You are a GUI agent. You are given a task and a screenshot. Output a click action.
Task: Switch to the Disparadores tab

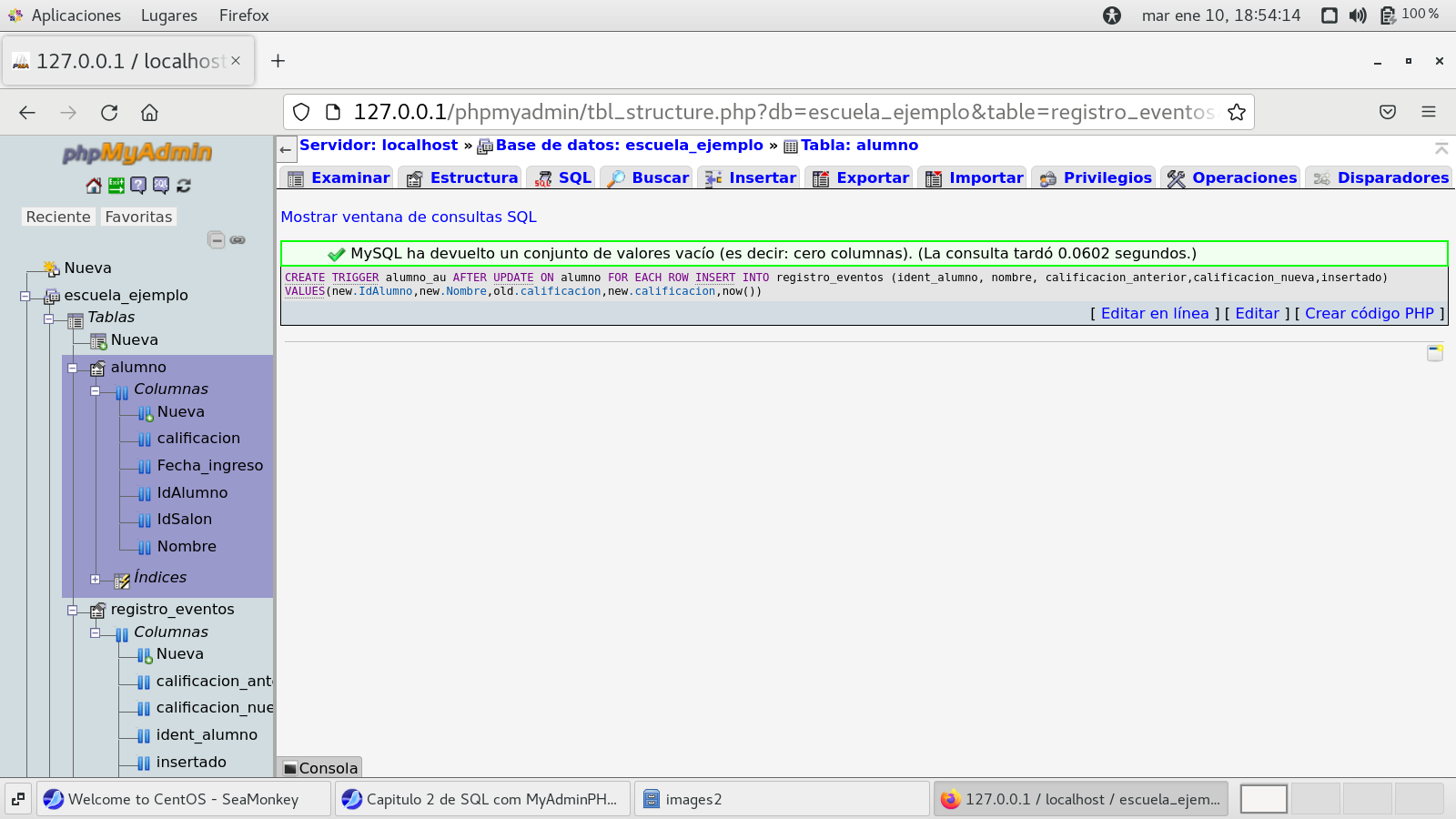[x=1380, y=178]
